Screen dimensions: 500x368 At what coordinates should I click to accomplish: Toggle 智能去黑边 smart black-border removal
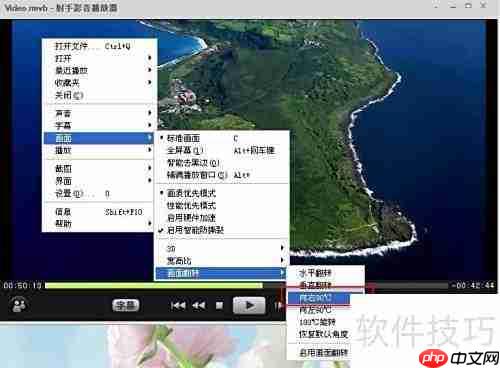(x=222, y=163)
